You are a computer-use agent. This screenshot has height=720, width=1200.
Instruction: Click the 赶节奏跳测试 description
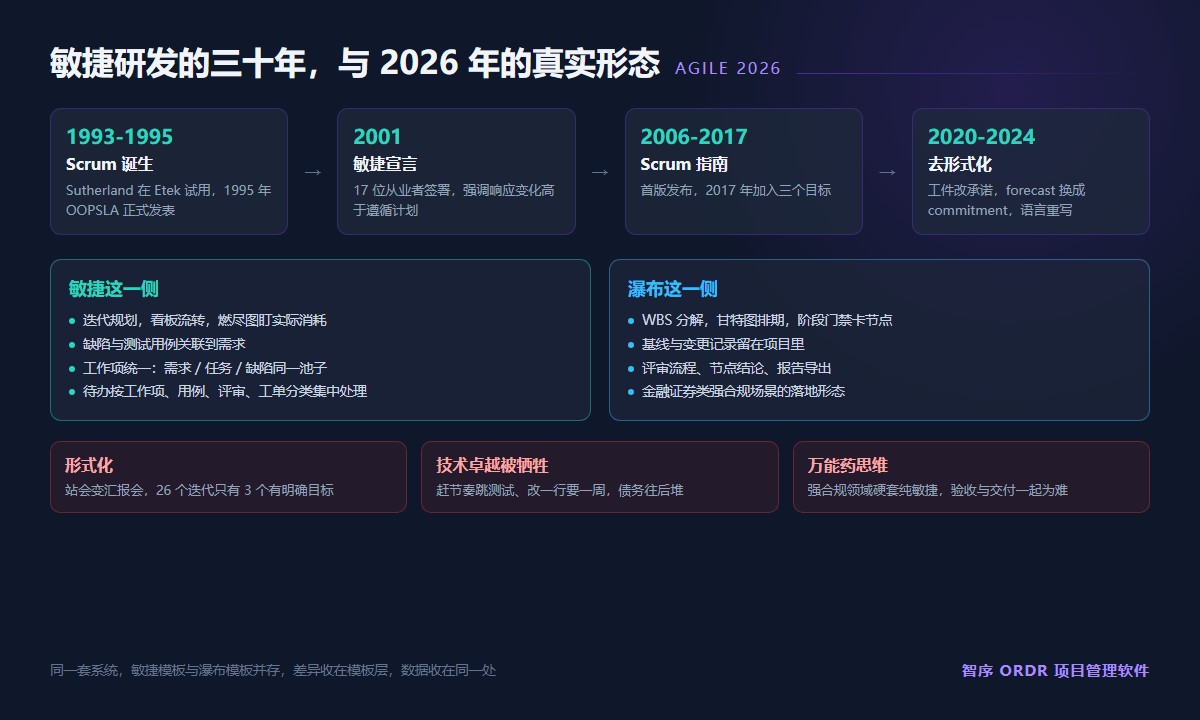tap(560, 491)
